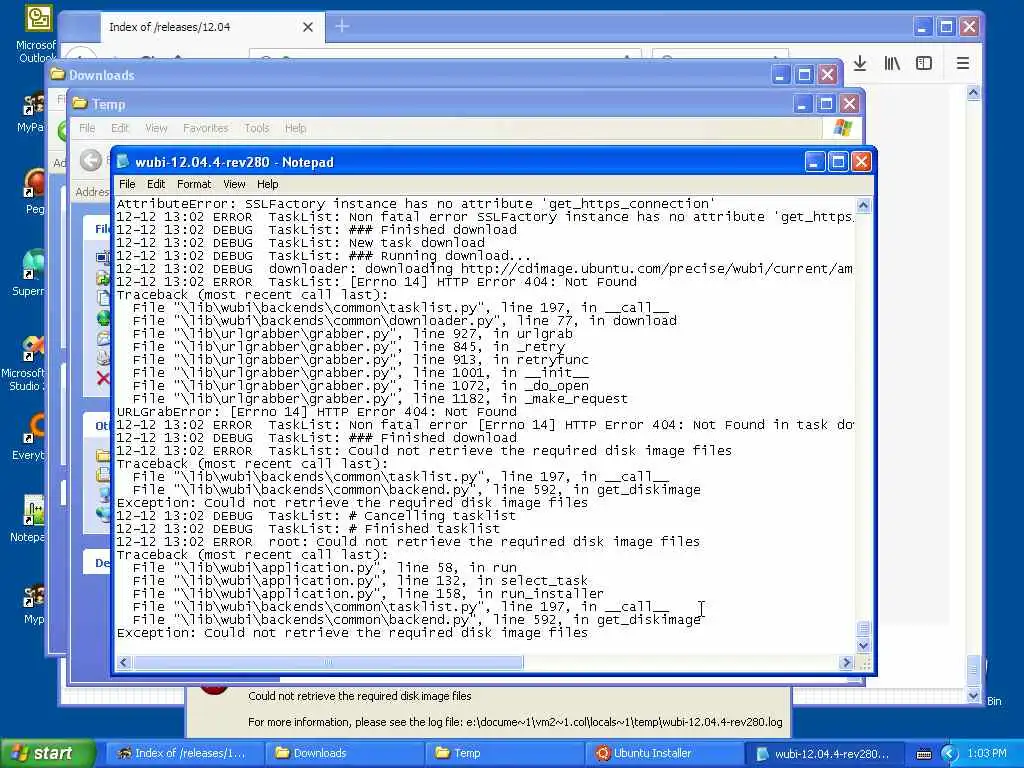Switch to wubi-12.04.4-rev280 taskbar button
The image size is (1024, 768).
(x=823, y=753)
